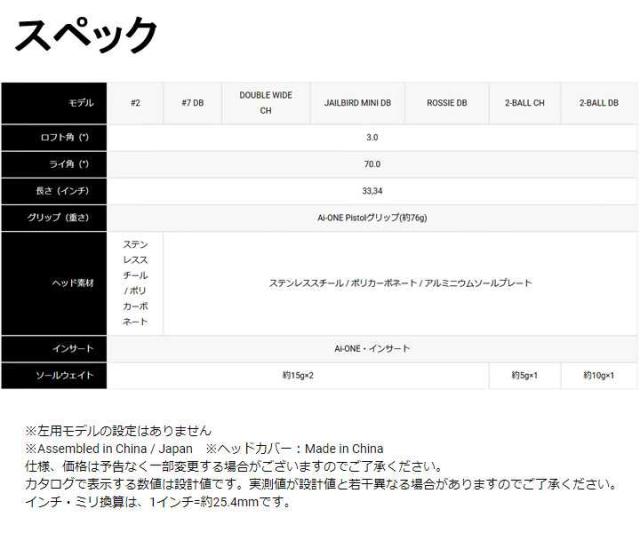Screen dimensions: 640x533
Task: Click the Ai-ONE Pistolグリップ cell
Action: pyautogui.click(x=372, y=217)
